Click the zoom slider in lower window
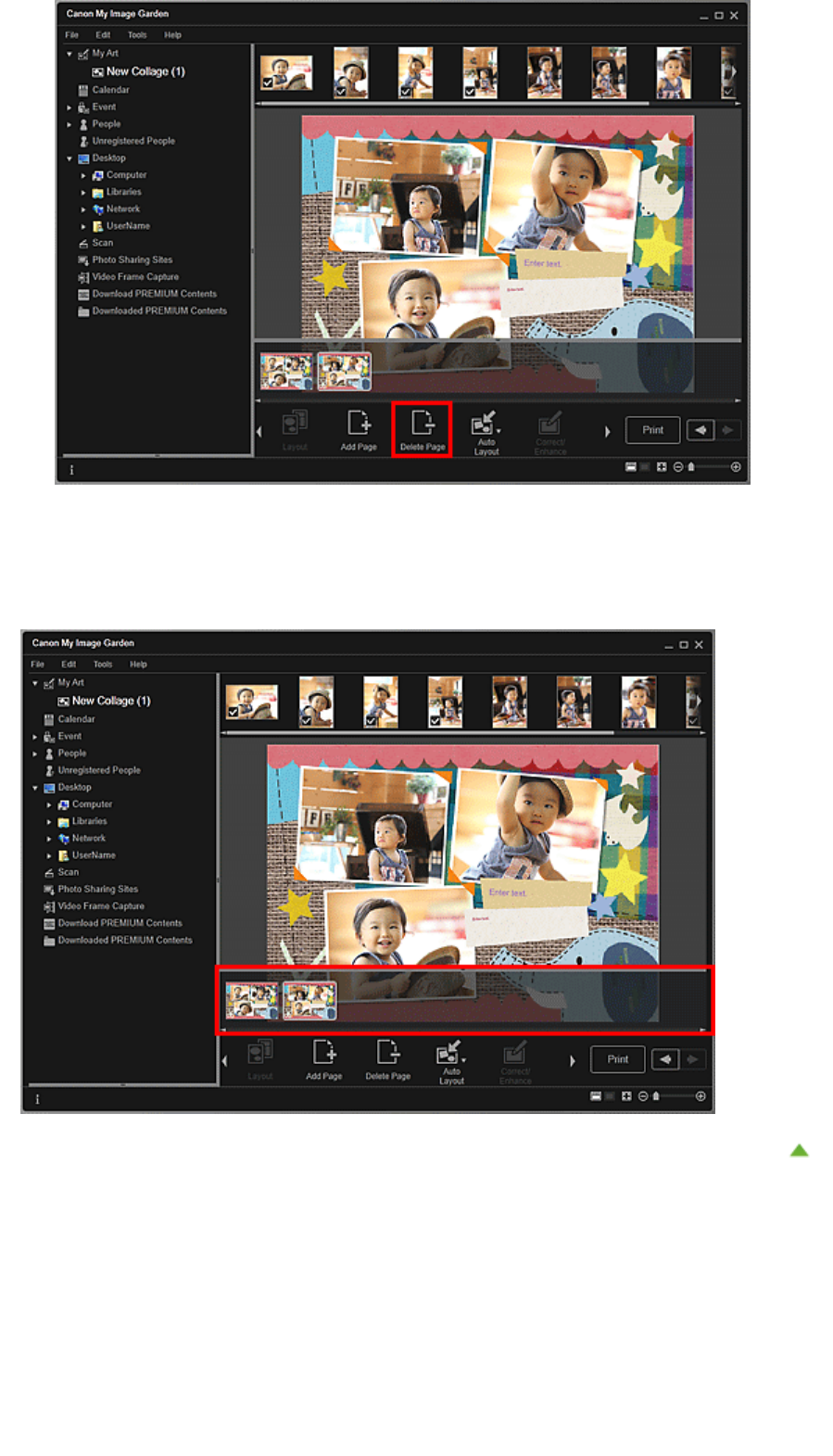 point(673,1096)
